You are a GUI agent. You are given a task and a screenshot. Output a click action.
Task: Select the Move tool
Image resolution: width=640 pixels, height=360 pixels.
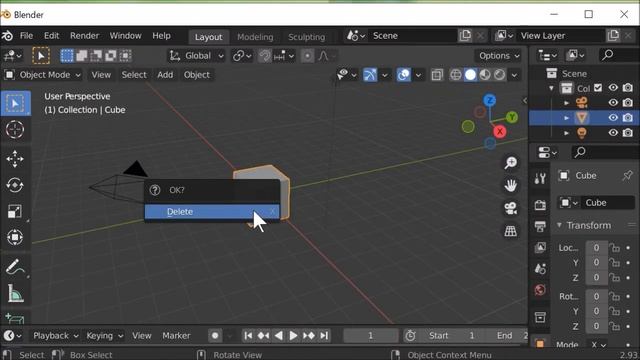coord(15,159)
